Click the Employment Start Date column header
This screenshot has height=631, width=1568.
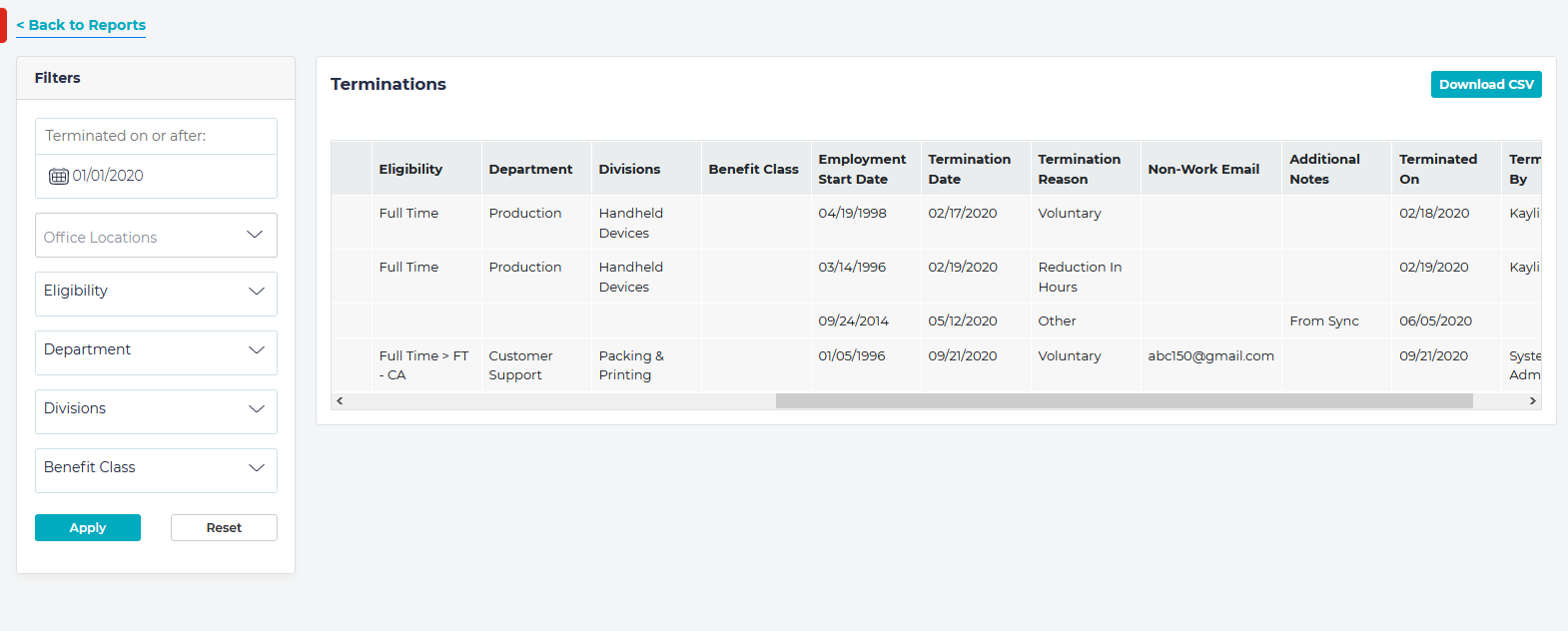point(862,169)
